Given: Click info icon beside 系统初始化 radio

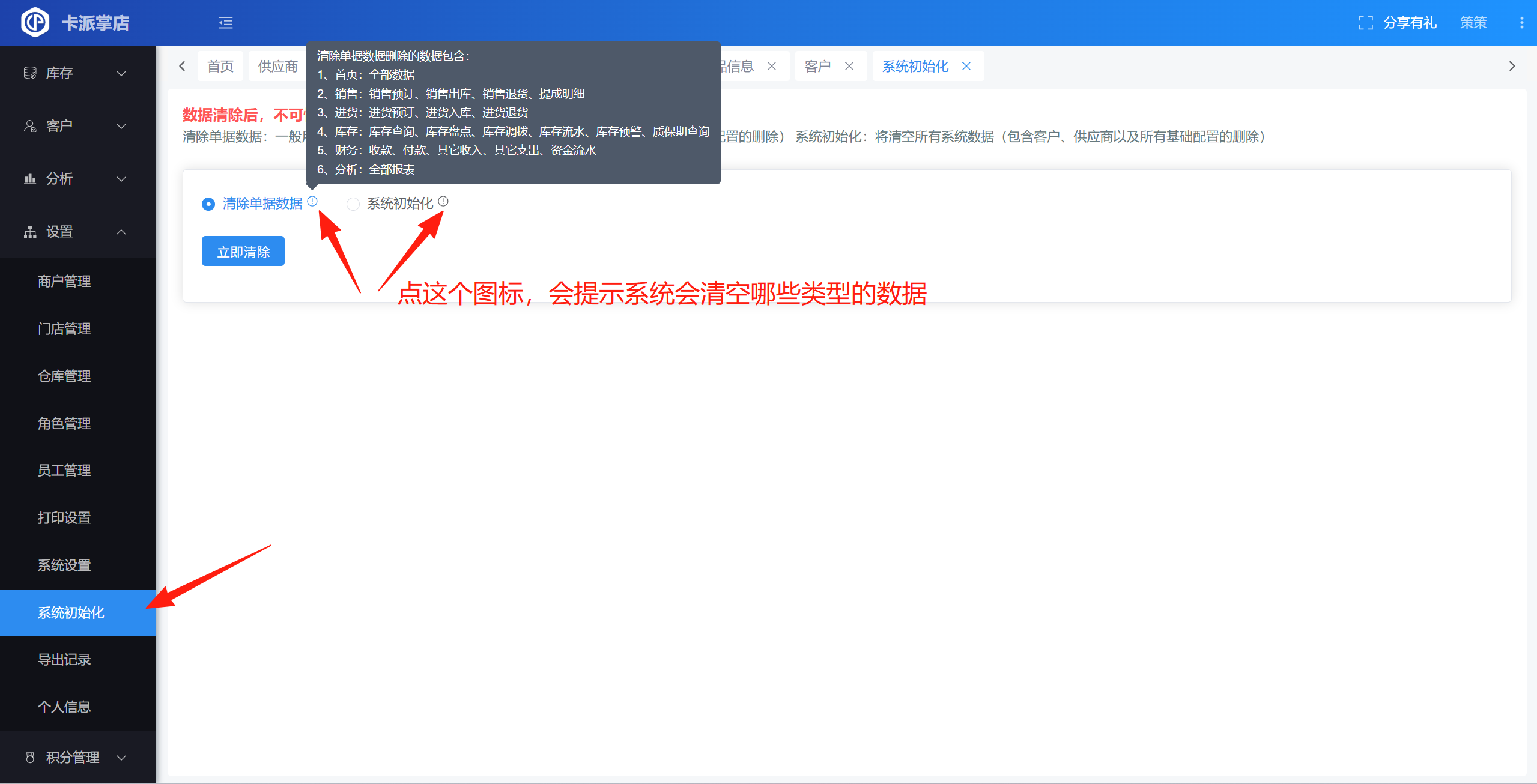Looking at the screenshot, I should pos(443,202).
